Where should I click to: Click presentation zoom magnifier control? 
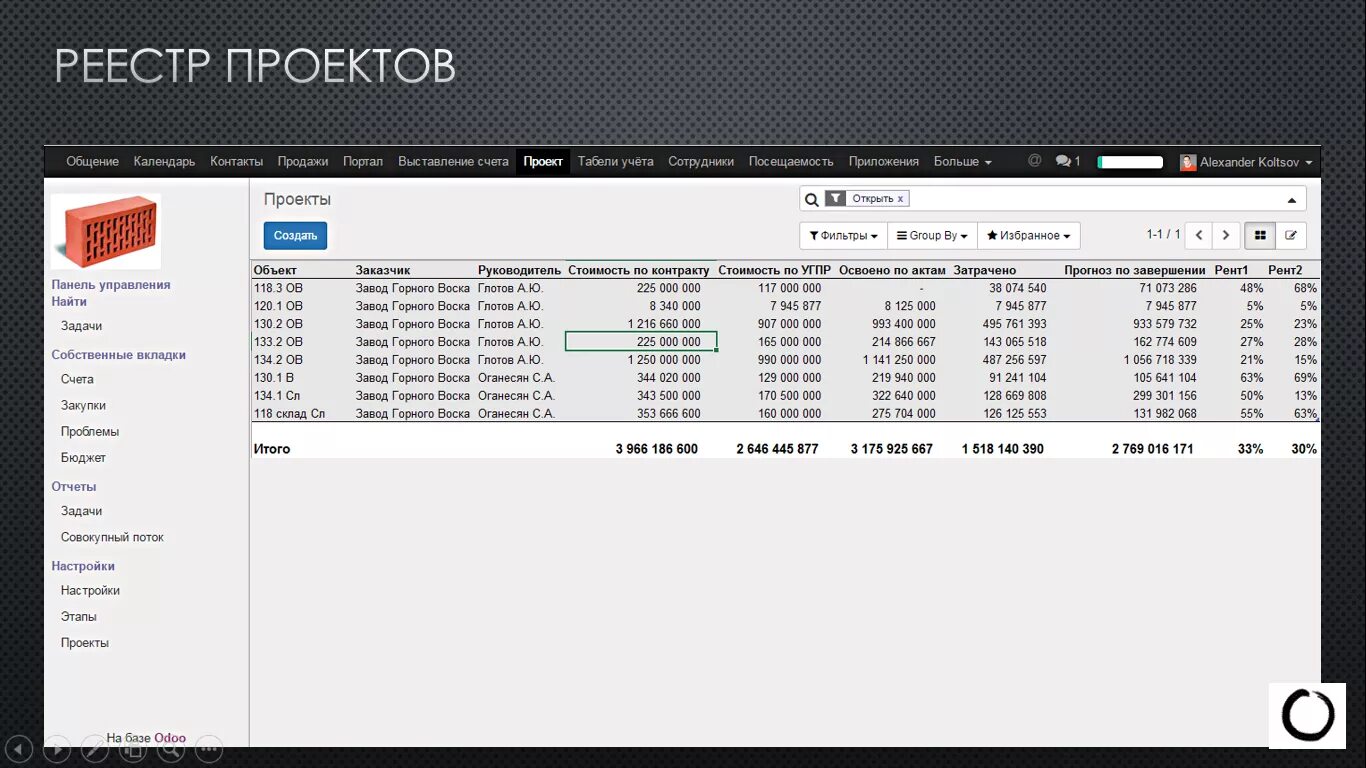point(171,747)
